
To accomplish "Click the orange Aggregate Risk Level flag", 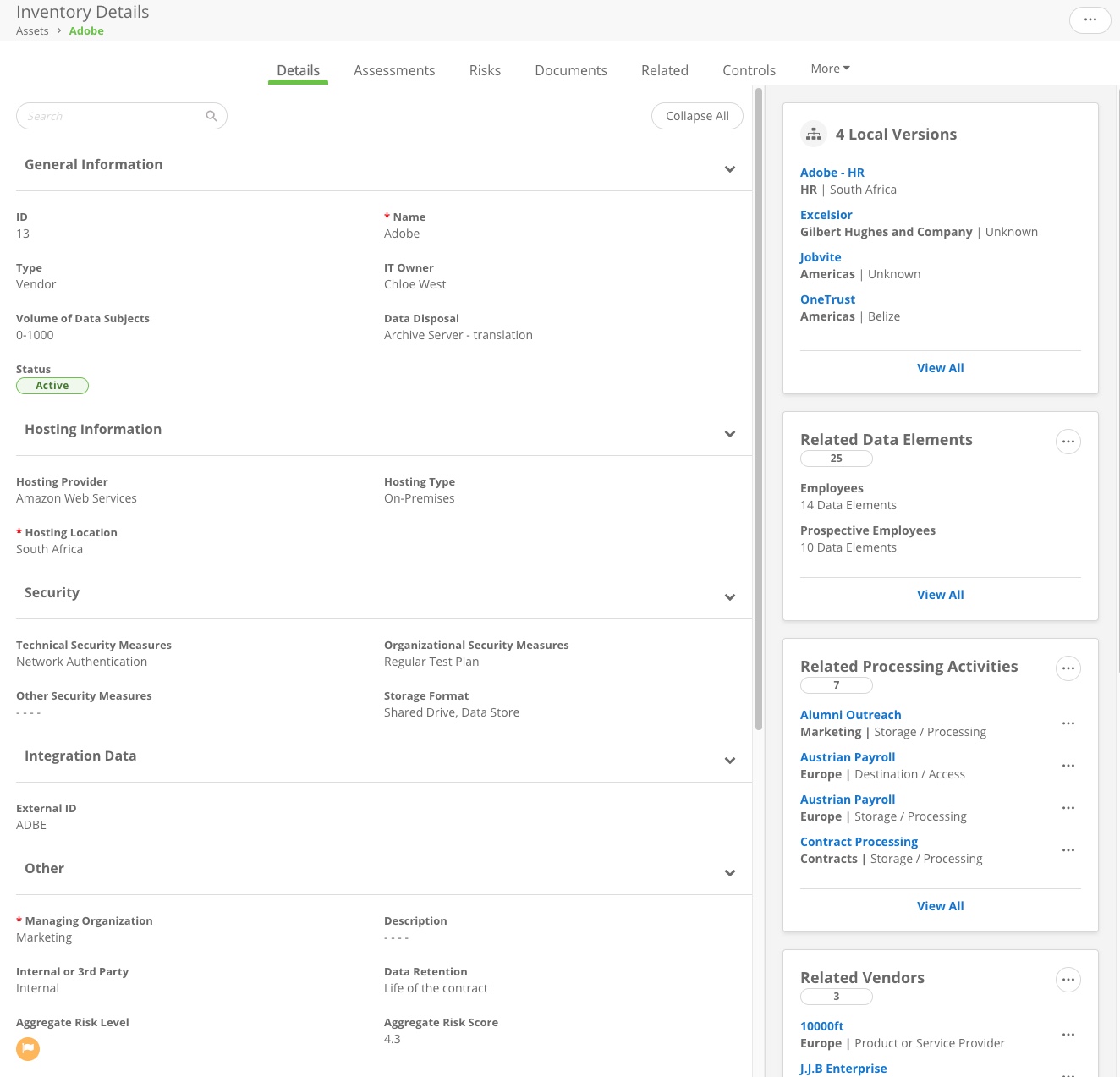I will click(28, 1048).
